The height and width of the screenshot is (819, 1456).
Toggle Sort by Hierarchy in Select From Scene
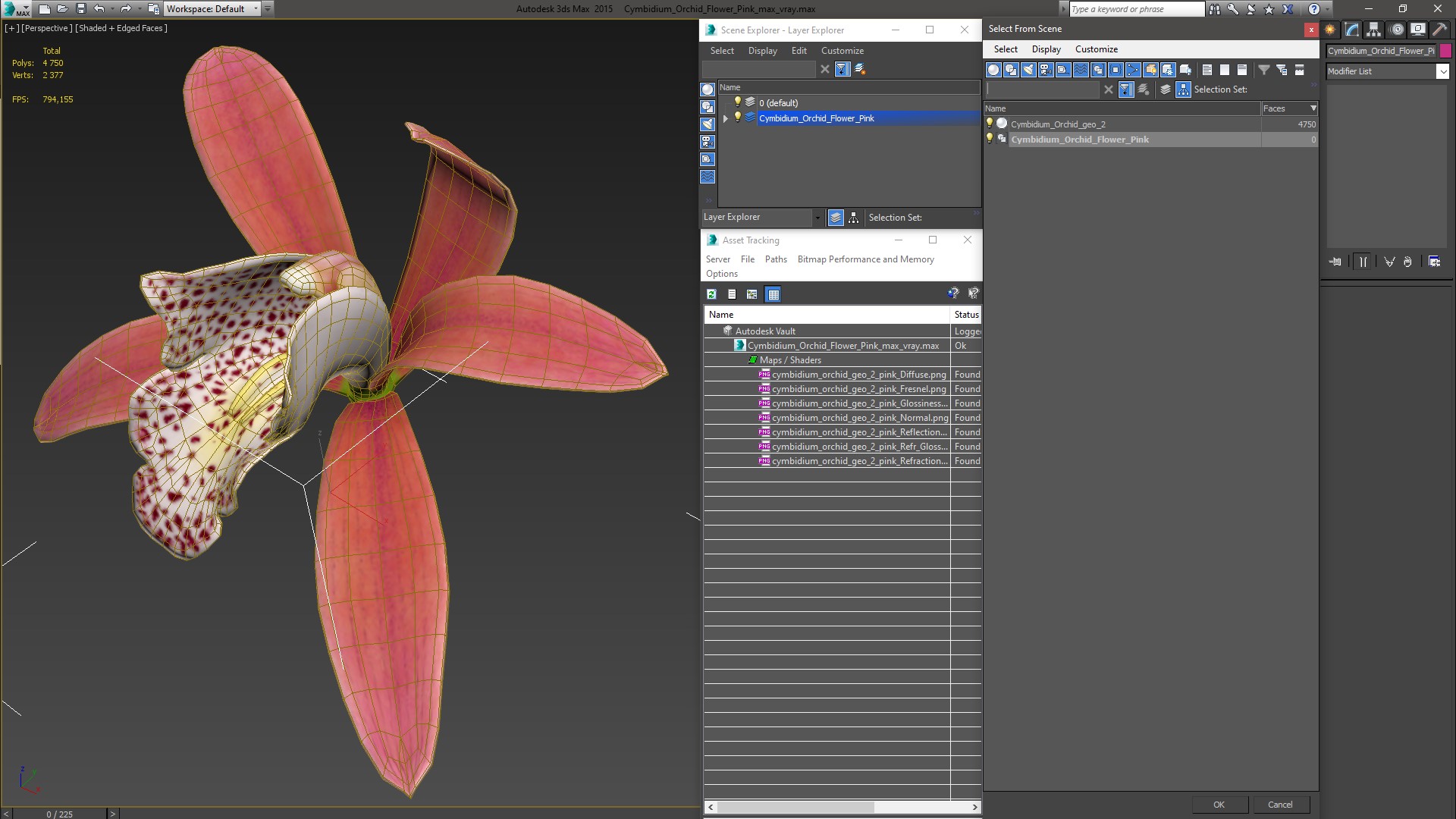[x=1183, y=89]
